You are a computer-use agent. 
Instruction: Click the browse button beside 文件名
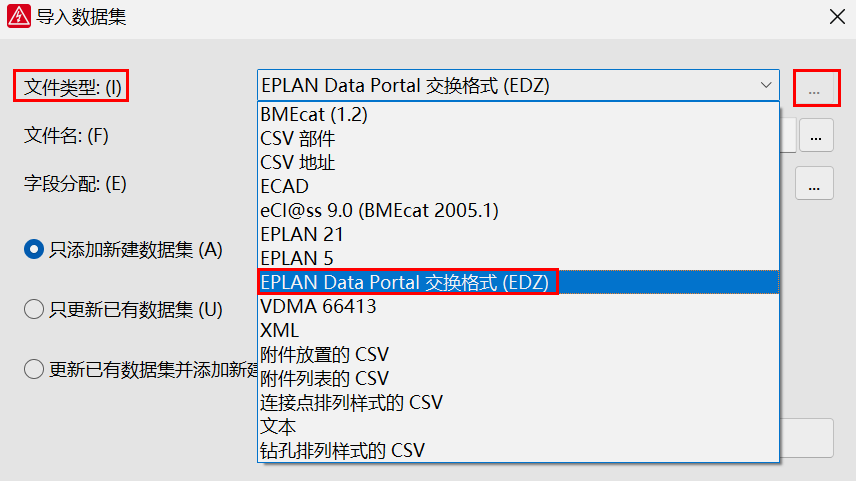(816, 136)
